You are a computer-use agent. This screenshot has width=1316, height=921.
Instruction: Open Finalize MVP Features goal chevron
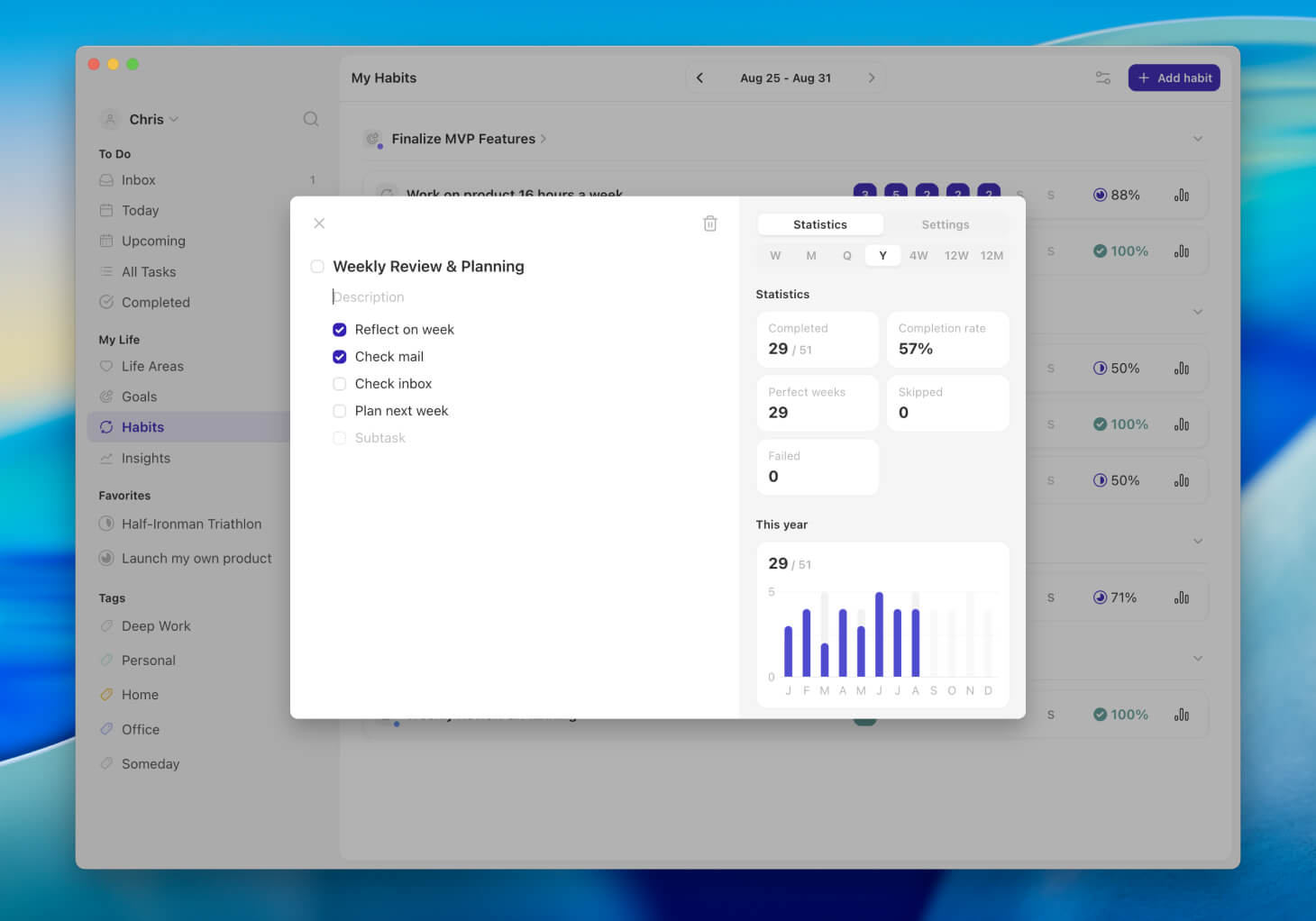click(x=544, y=139)
